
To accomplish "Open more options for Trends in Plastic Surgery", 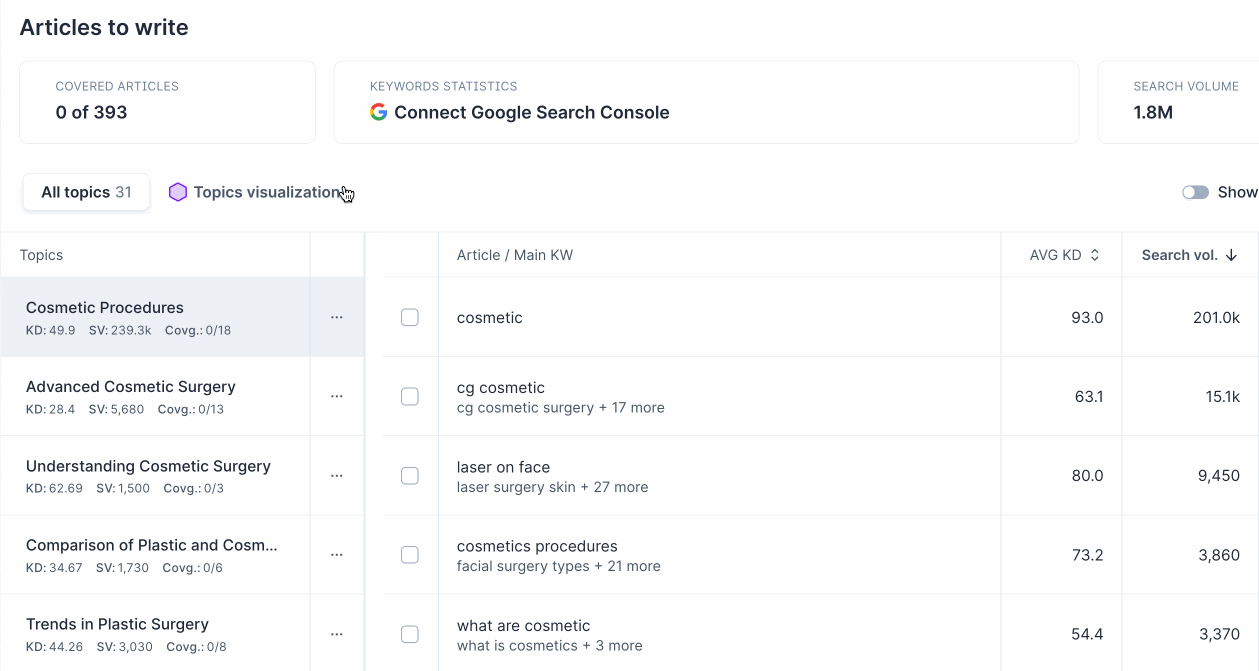I will 337,633.
